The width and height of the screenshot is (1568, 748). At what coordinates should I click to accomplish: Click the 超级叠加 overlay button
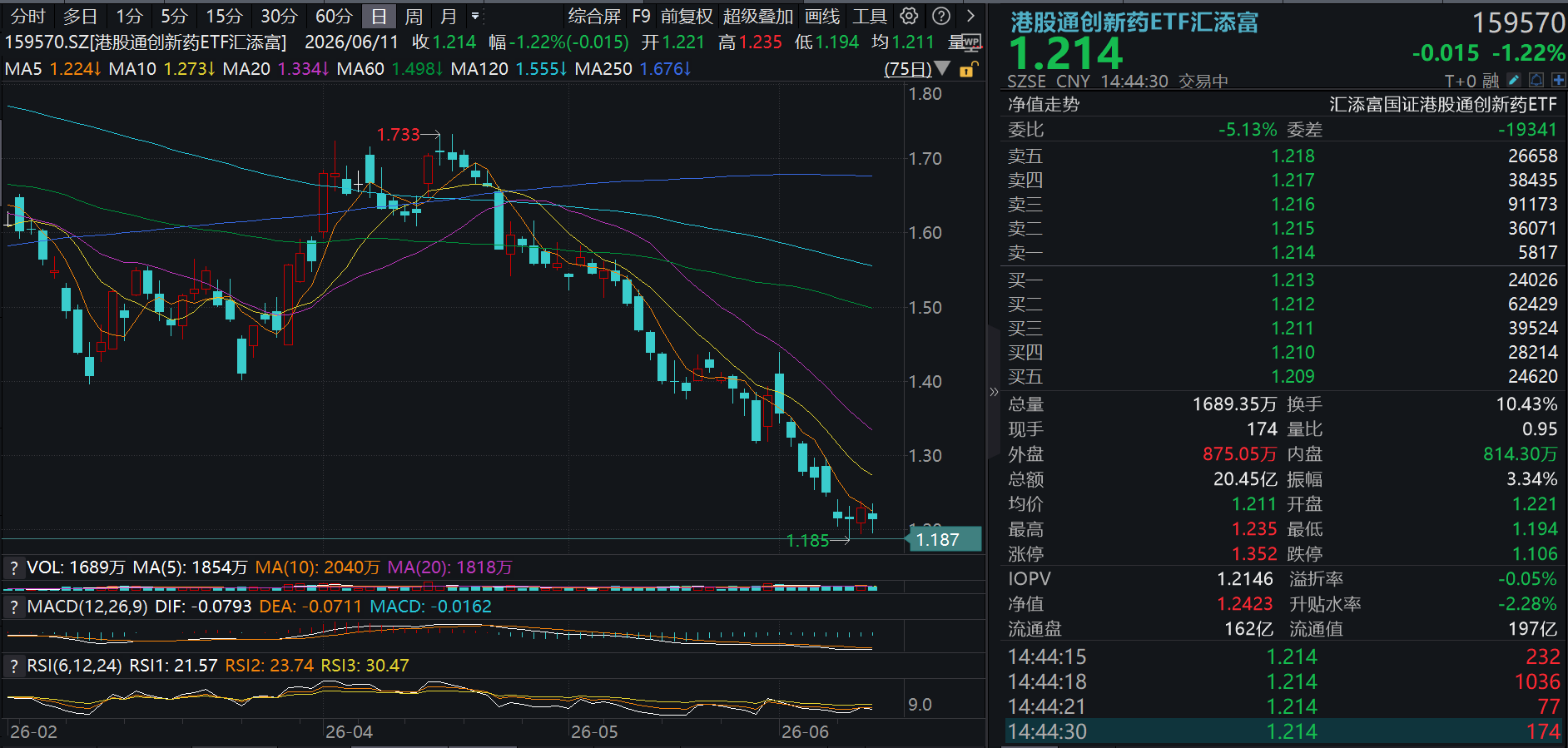coord(757,16)
